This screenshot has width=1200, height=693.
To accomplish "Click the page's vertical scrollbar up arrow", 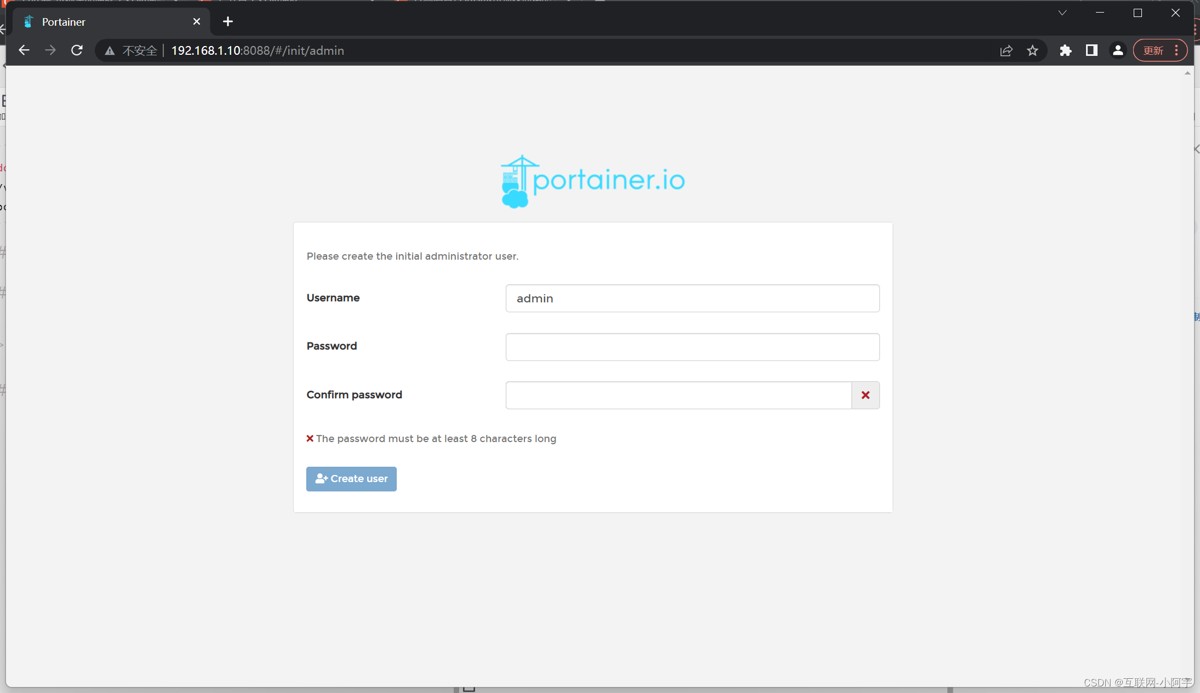I will pyautogui.click(x=1188, y=73).
